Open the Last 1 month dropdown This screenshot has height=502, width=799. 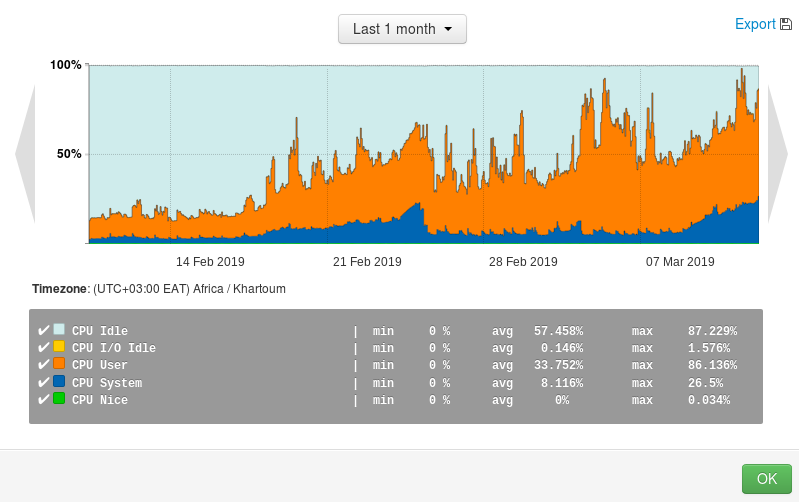[x=402, y=29]
